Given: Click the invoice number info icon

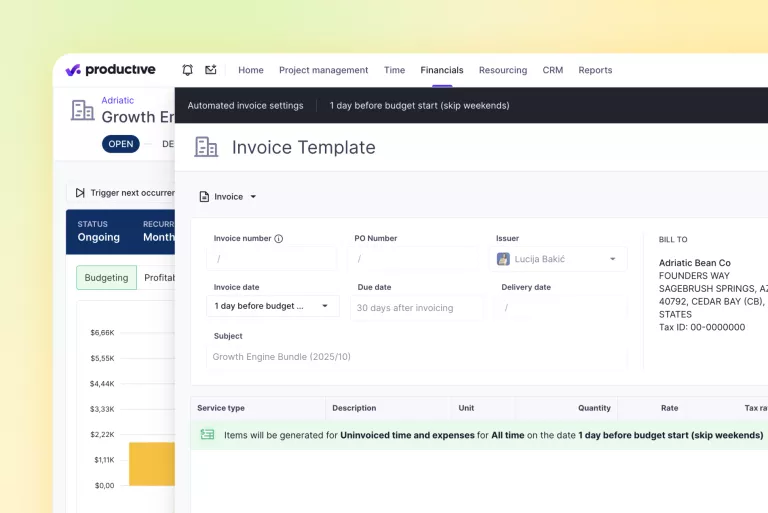Looking at the screenshot, I should click(279, 239).
